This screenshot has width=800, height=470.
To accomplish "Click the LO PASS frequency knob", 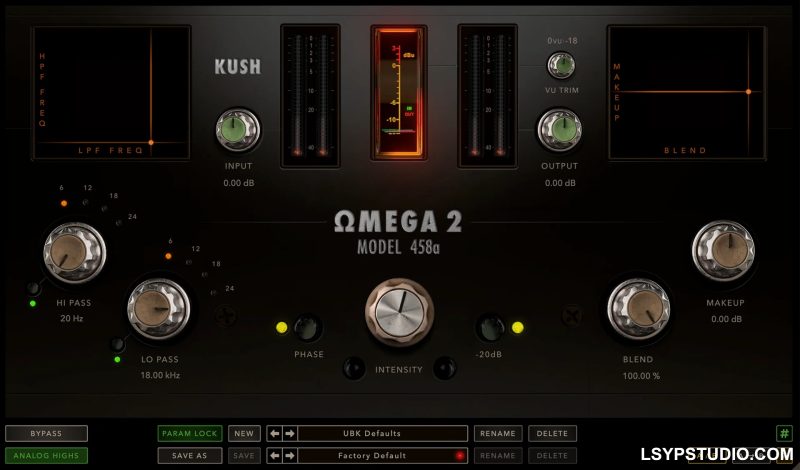I will tap(158, 308).
